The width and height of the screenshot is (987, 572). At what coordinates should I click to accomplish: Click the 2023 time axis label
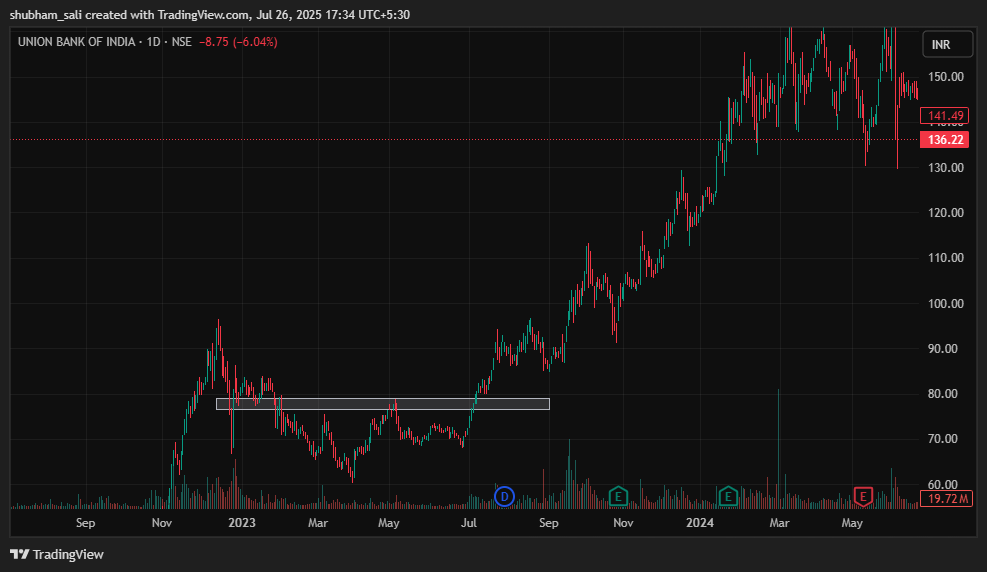242,523
